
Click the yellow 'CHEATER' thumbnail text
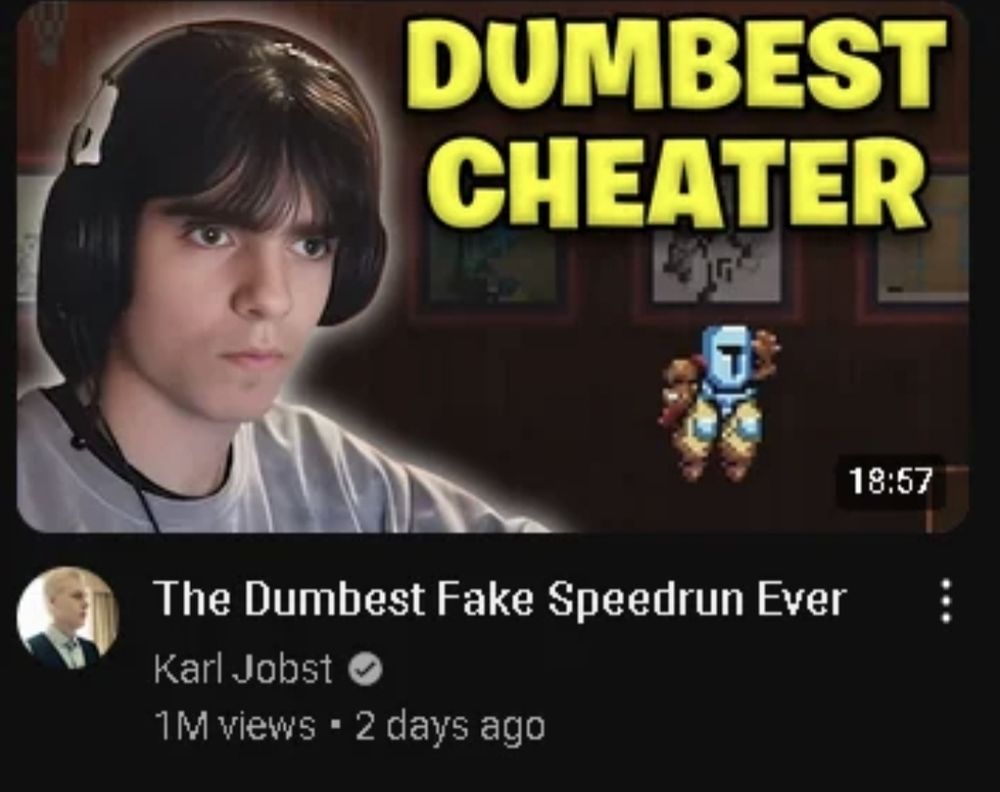[676, 182]
